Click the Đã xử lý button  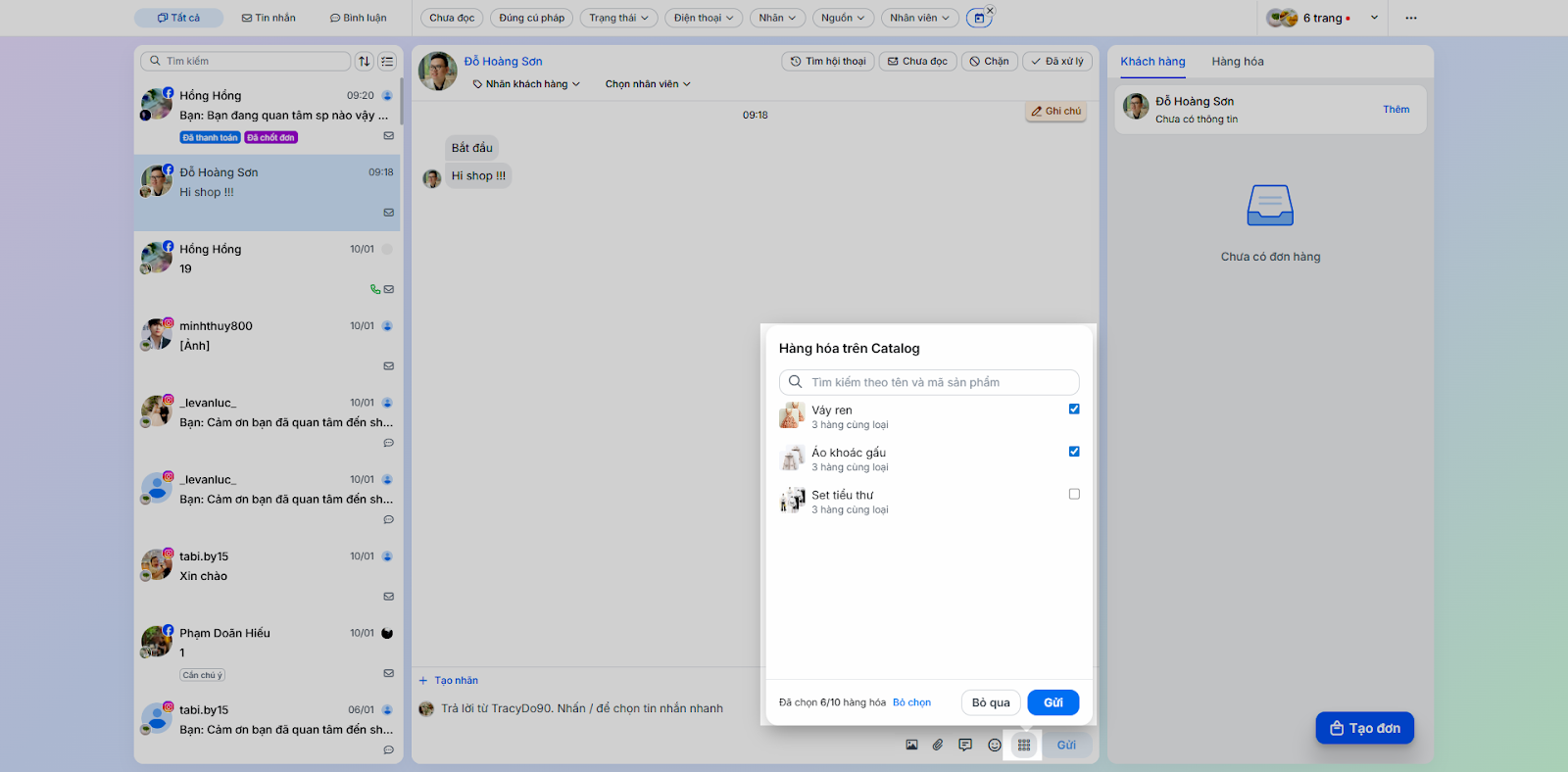coord(1057,61)
